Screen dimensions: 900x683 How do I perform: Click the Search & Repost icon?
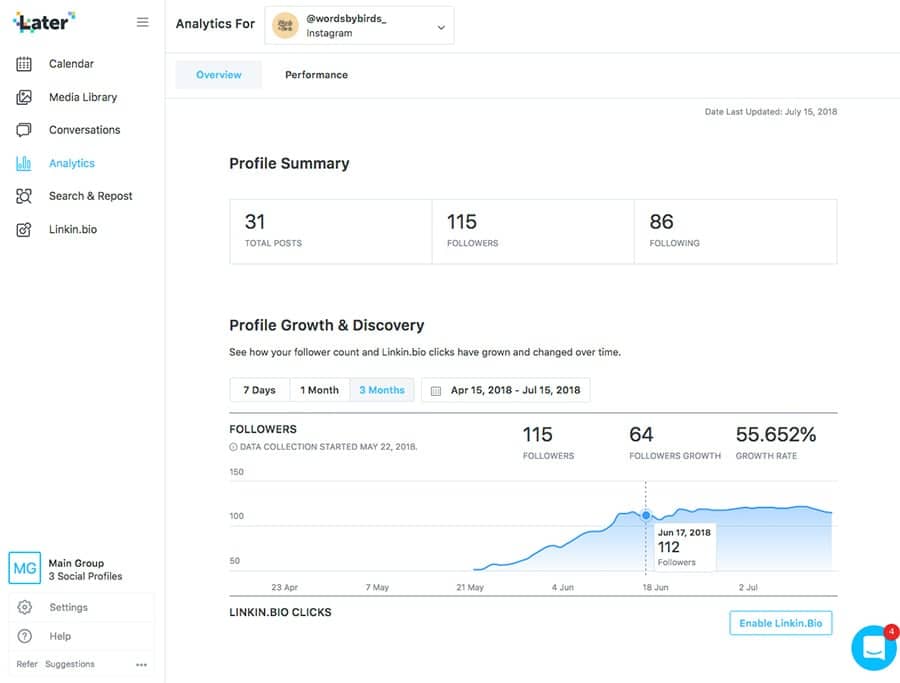pos(24,196)
